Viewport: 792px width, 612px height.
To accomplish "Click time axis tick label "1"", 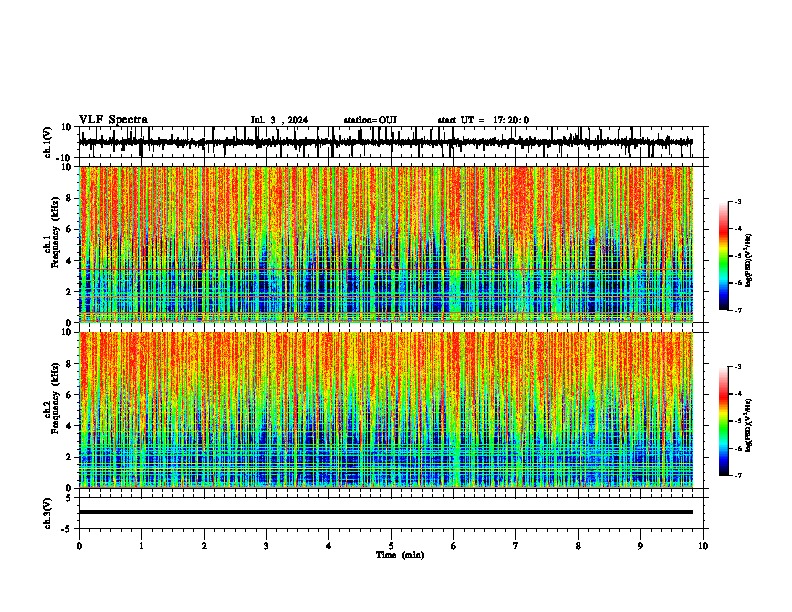I will [x=141, y=546].
